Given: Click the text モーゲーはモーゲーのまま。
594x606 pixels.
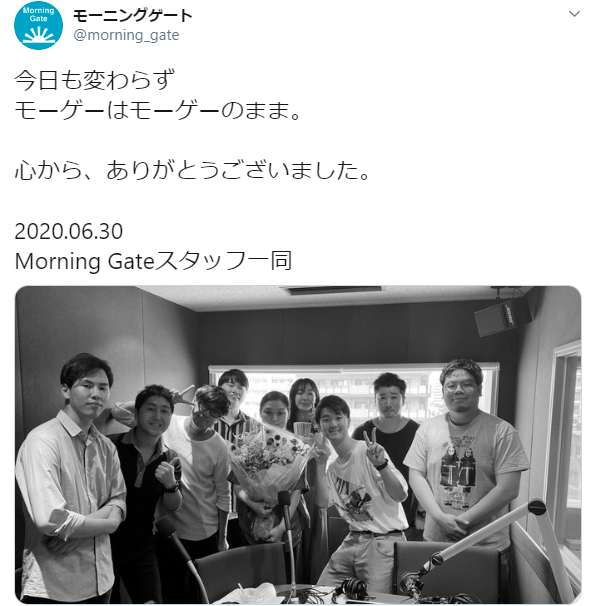Looking at the screenshot, I should click(158, 111).
